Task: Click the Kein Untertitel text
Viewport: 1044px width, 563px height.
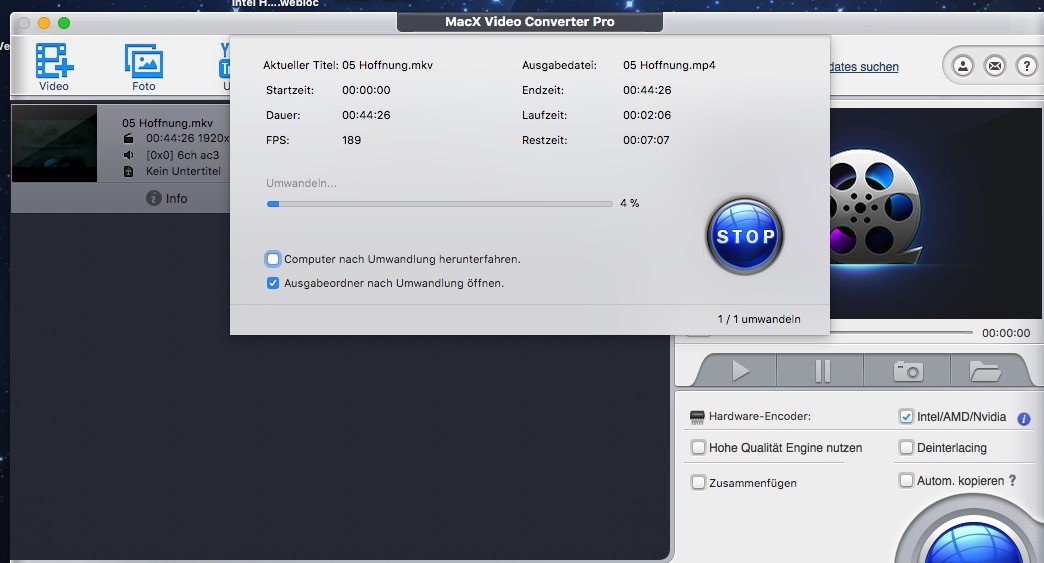Action: (183, 171)
